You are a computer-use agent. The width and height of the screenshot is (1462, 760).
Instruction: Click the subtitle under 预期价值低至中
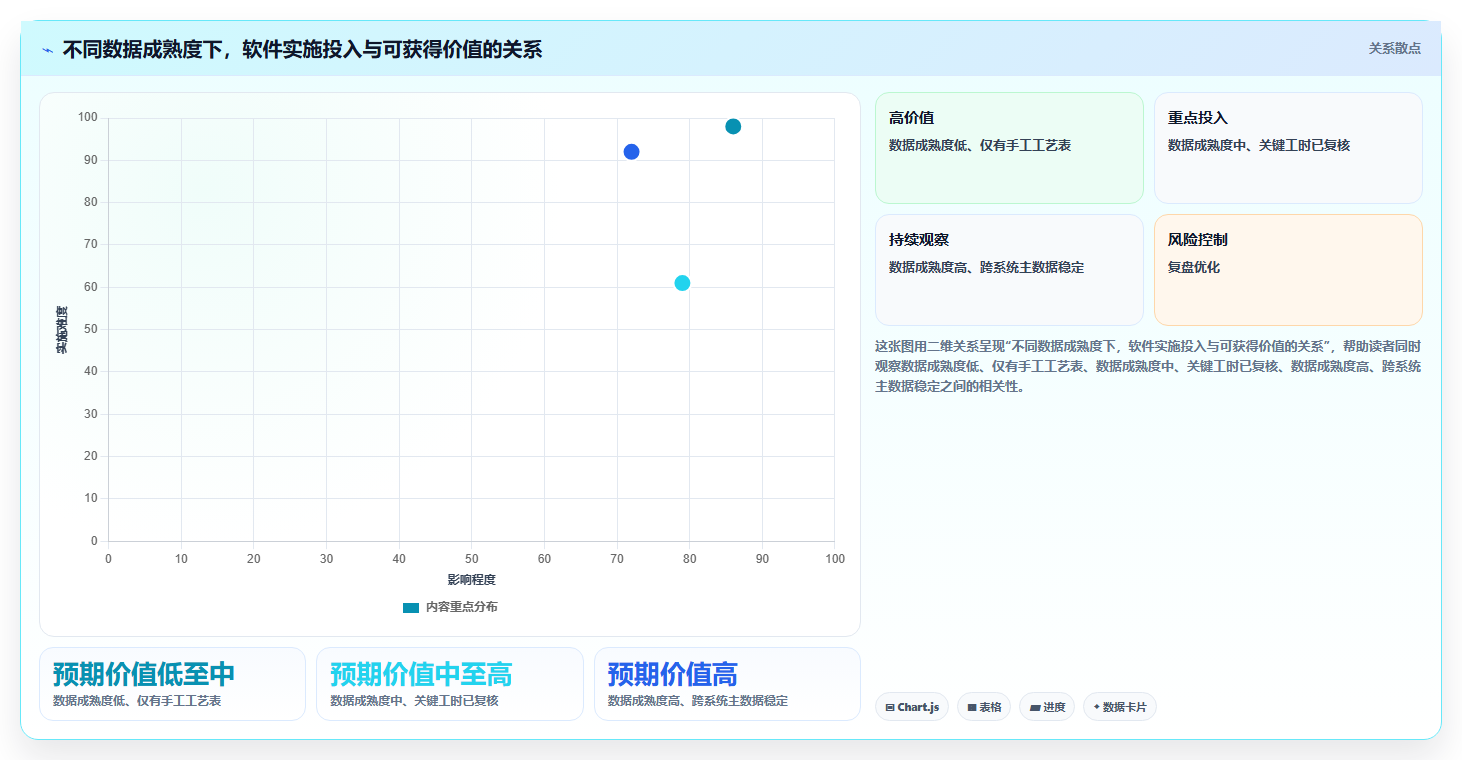pos(137,701)
